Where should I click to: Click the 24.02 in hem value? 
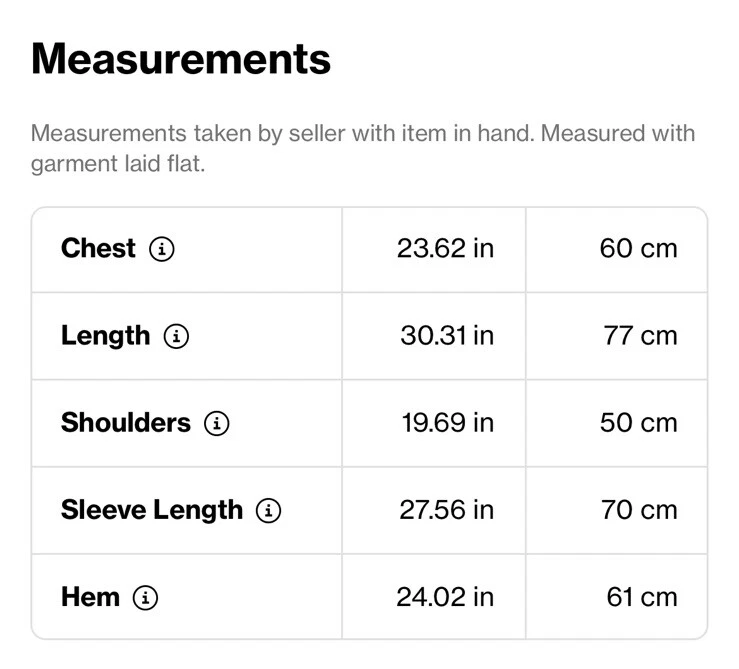click(x=445, y=597)
